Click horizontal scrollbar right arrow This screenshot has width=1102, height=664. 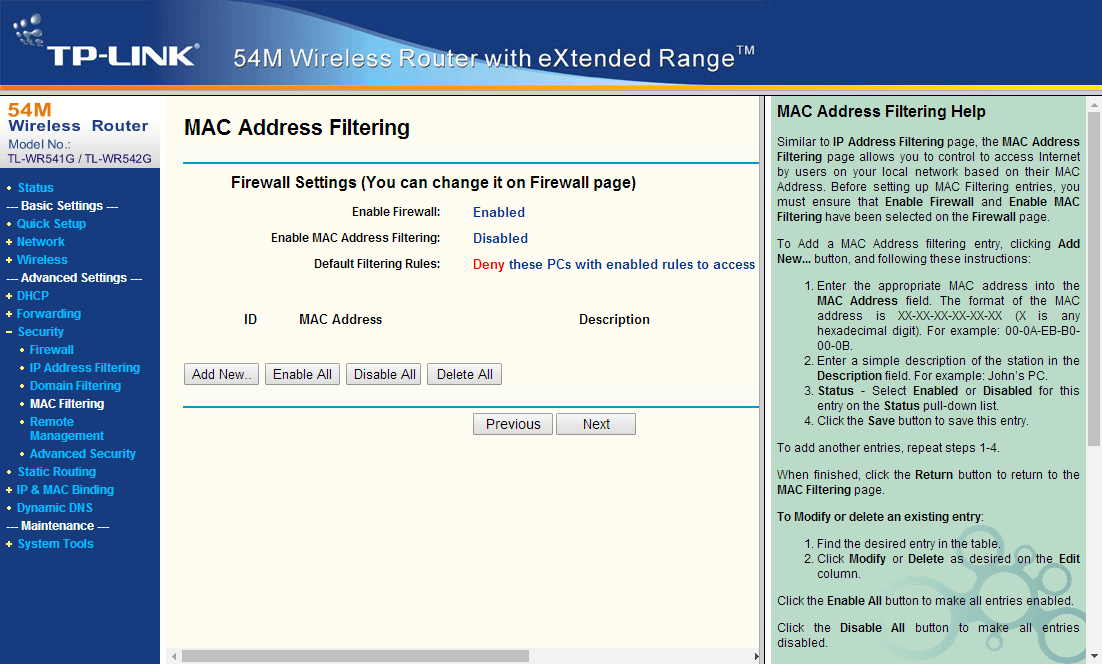coord(756,656)
